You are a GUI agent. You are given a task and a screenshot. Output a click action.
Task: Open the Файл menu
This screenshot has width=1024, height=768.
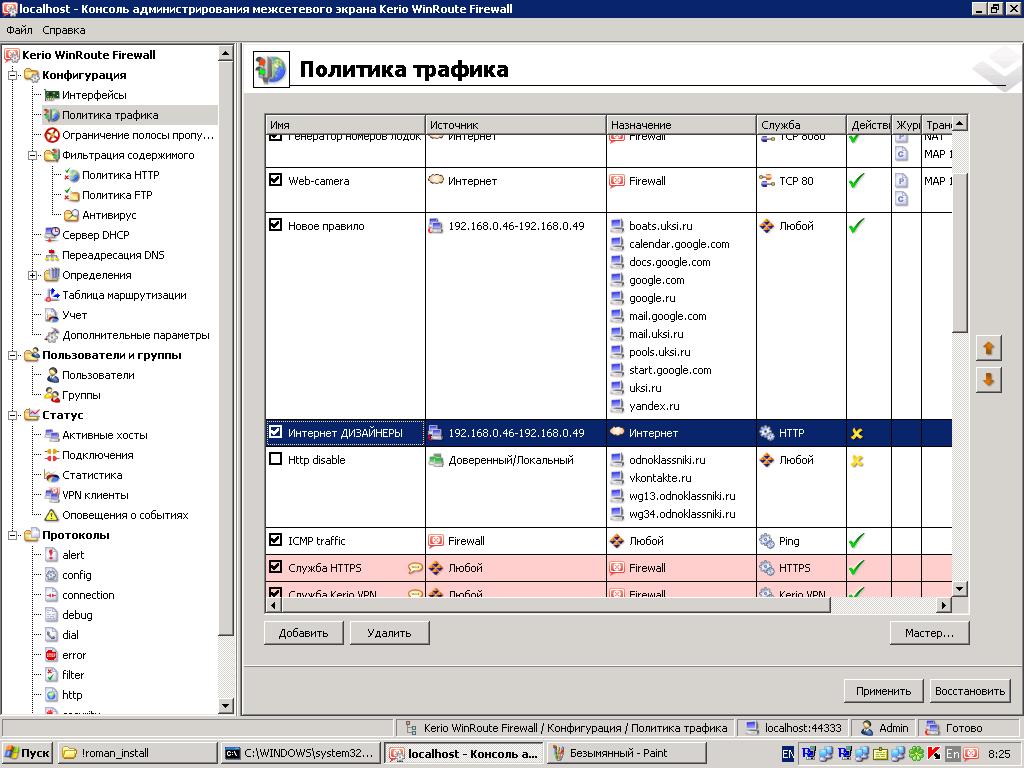click(x=19, y=30)
